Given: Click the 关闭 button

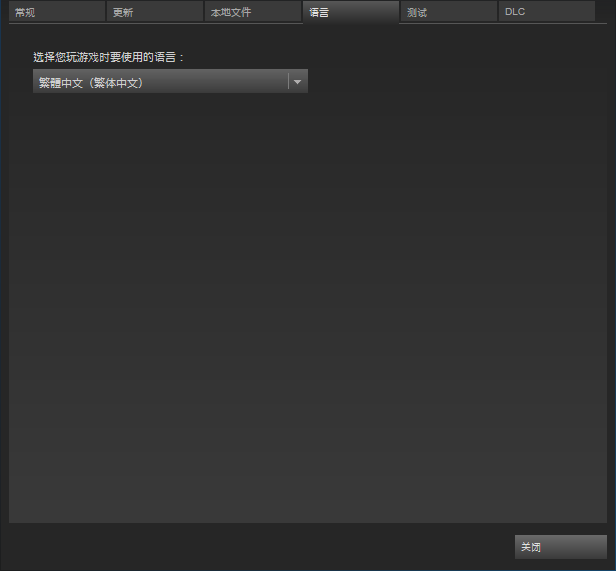Looking at the screenshot, I should point(561,547).
